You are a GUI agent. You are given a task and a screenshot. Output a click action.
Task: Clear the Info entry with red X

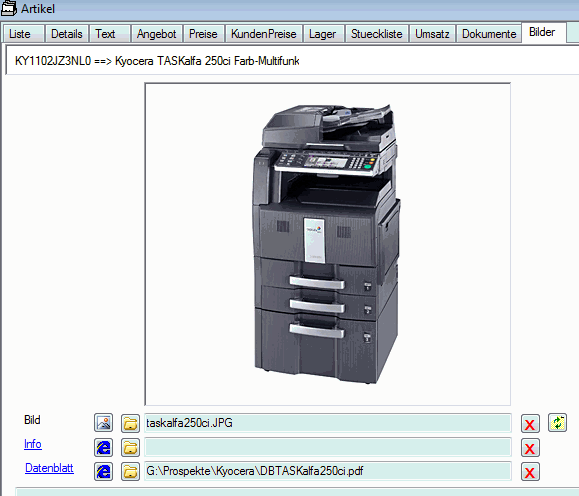point(530,448)
